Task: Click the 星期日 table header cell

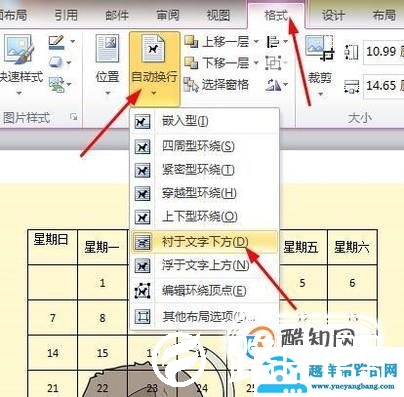Action: pyautogui.click(x=53, y=247)
